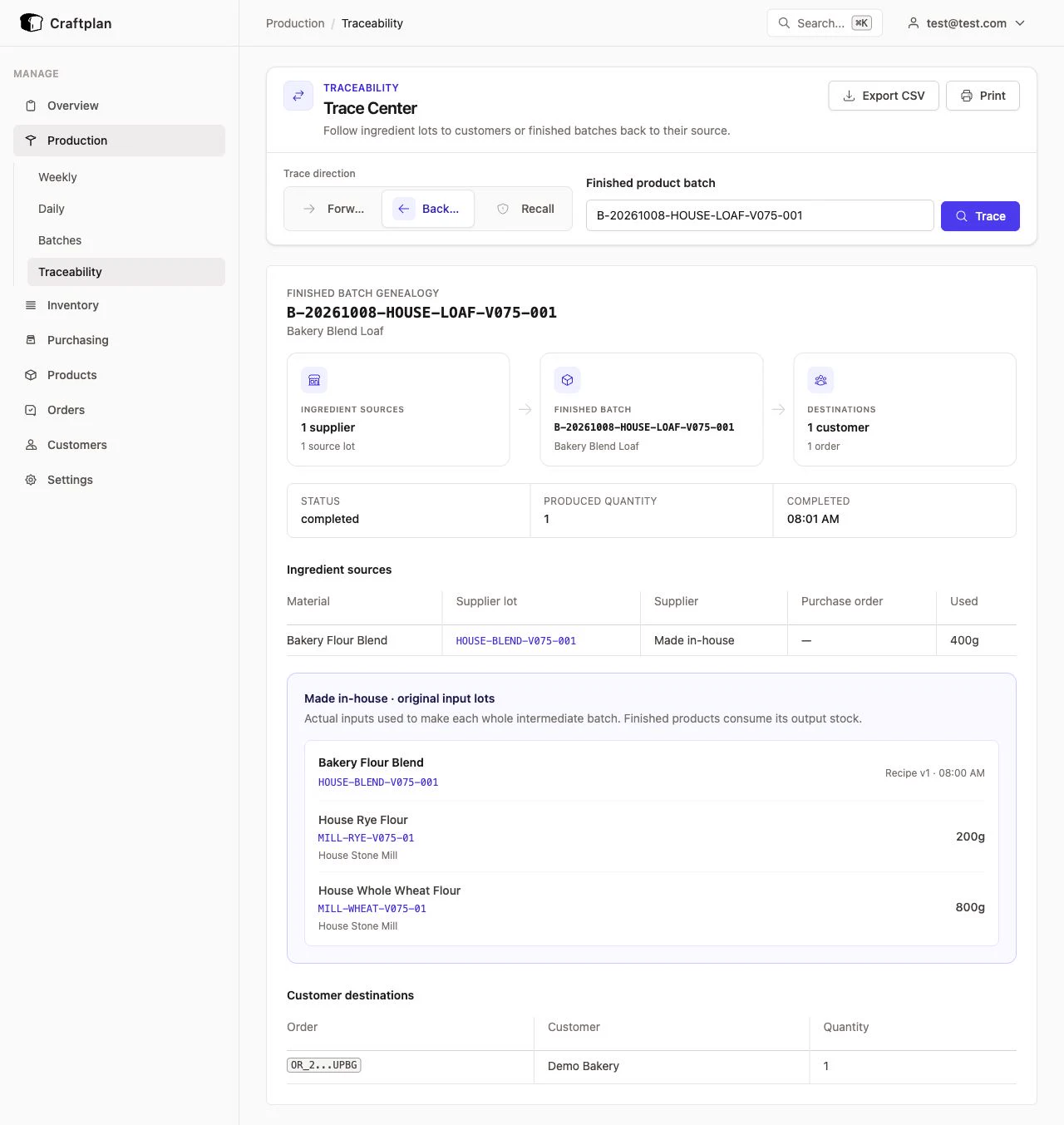Viewport: 1064px width, 1125px height.
Task: Click the Production icon in sidebar
Action: [31, 141]
